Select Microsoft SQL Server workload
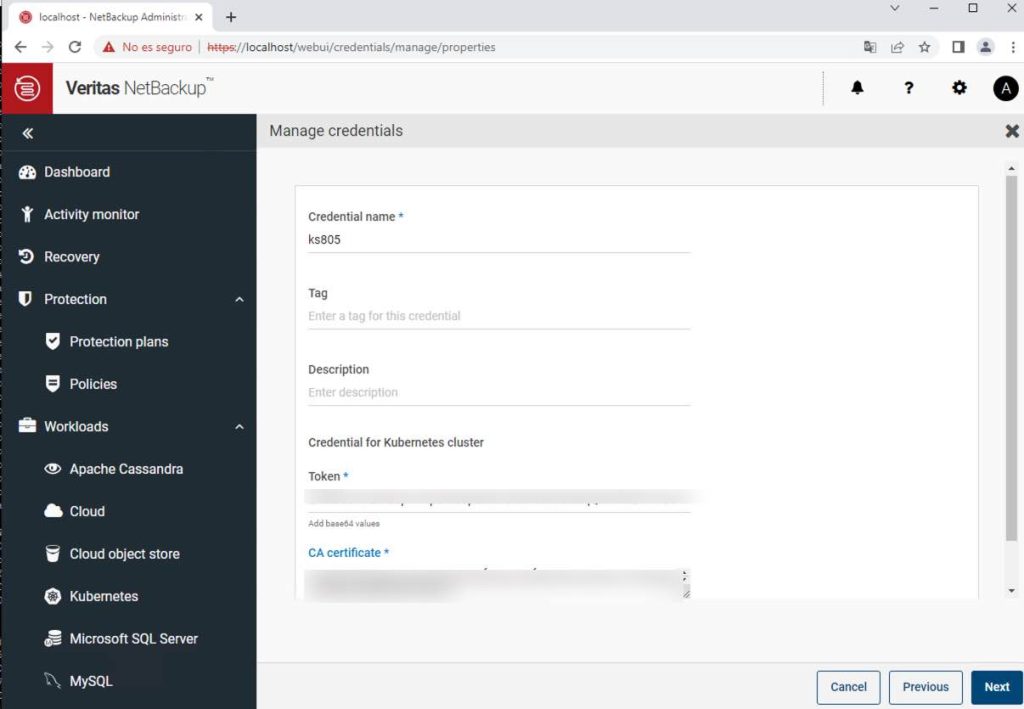Image resolution: width=1024 pixels, height=709 pixels. 134,638
